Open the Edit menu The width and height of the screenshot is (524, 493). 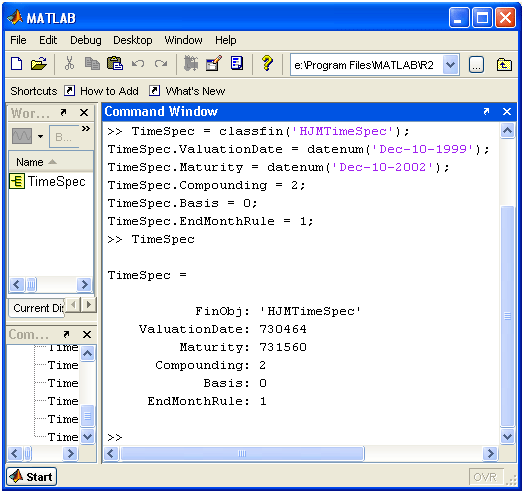[x=48, y=40]
